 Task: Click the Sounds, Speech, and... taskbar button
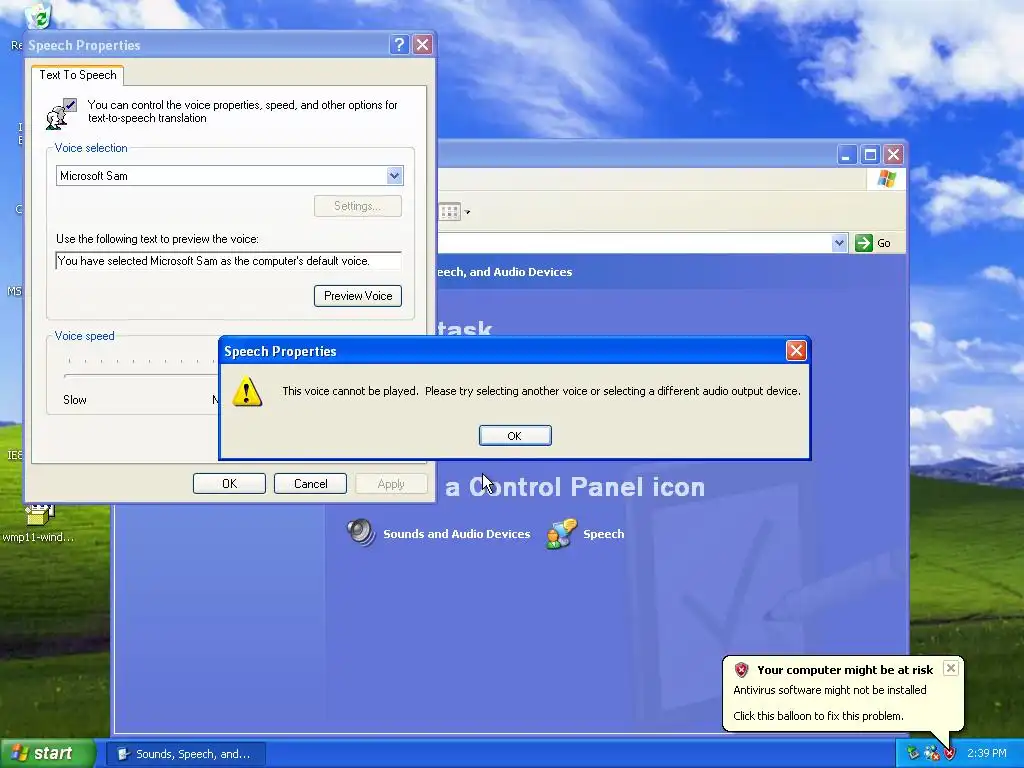pyautogui.click(x=187, y=754)
